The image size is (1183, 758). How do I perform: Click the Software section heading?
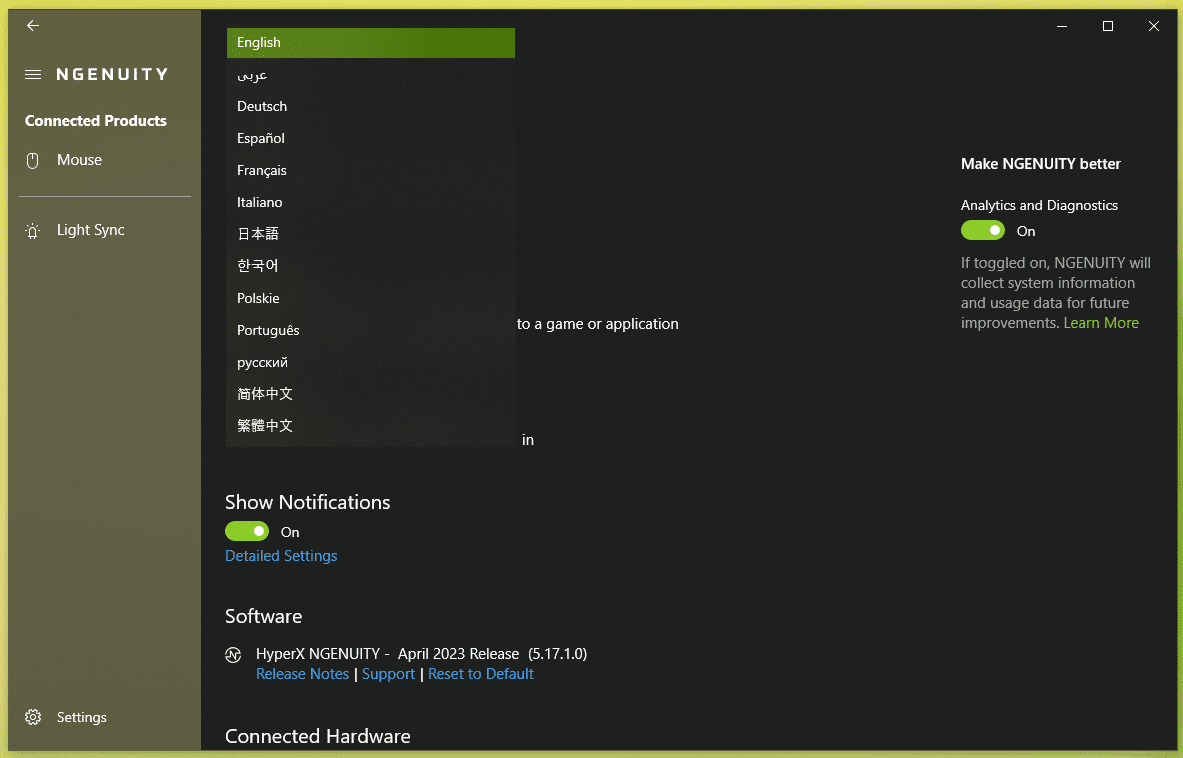(x=263, y=616)
